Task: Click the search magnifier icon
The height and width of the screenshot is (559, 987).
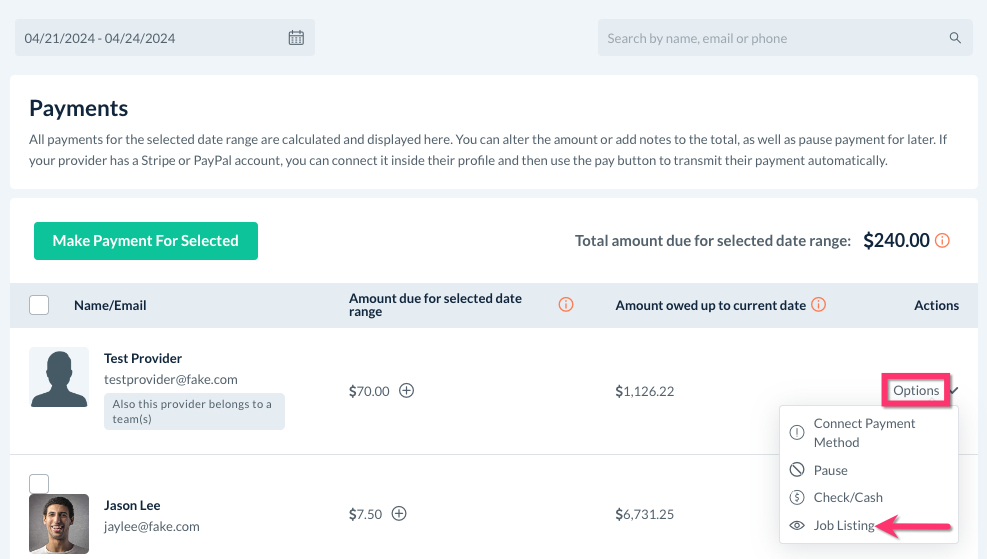Action: click(x=955, y=38)
